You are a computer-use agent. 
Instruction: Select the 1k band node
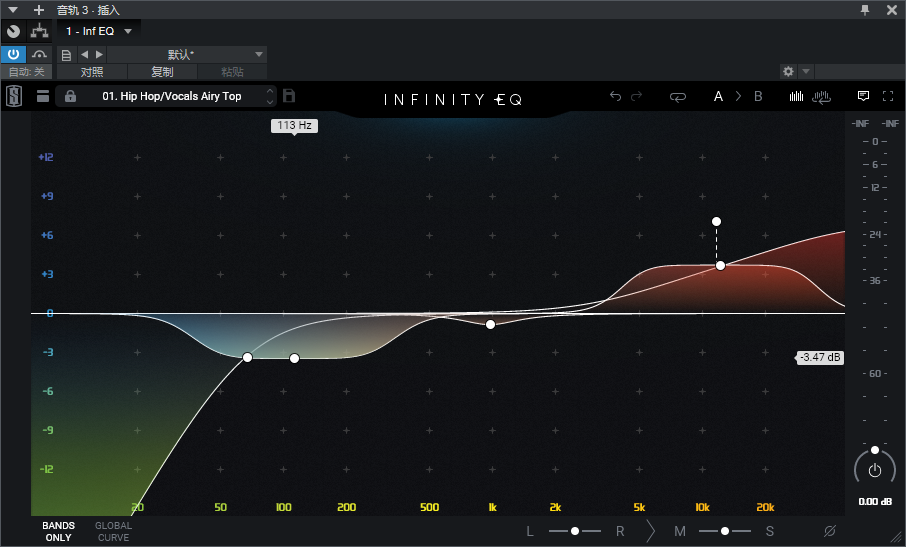(490, 325)
